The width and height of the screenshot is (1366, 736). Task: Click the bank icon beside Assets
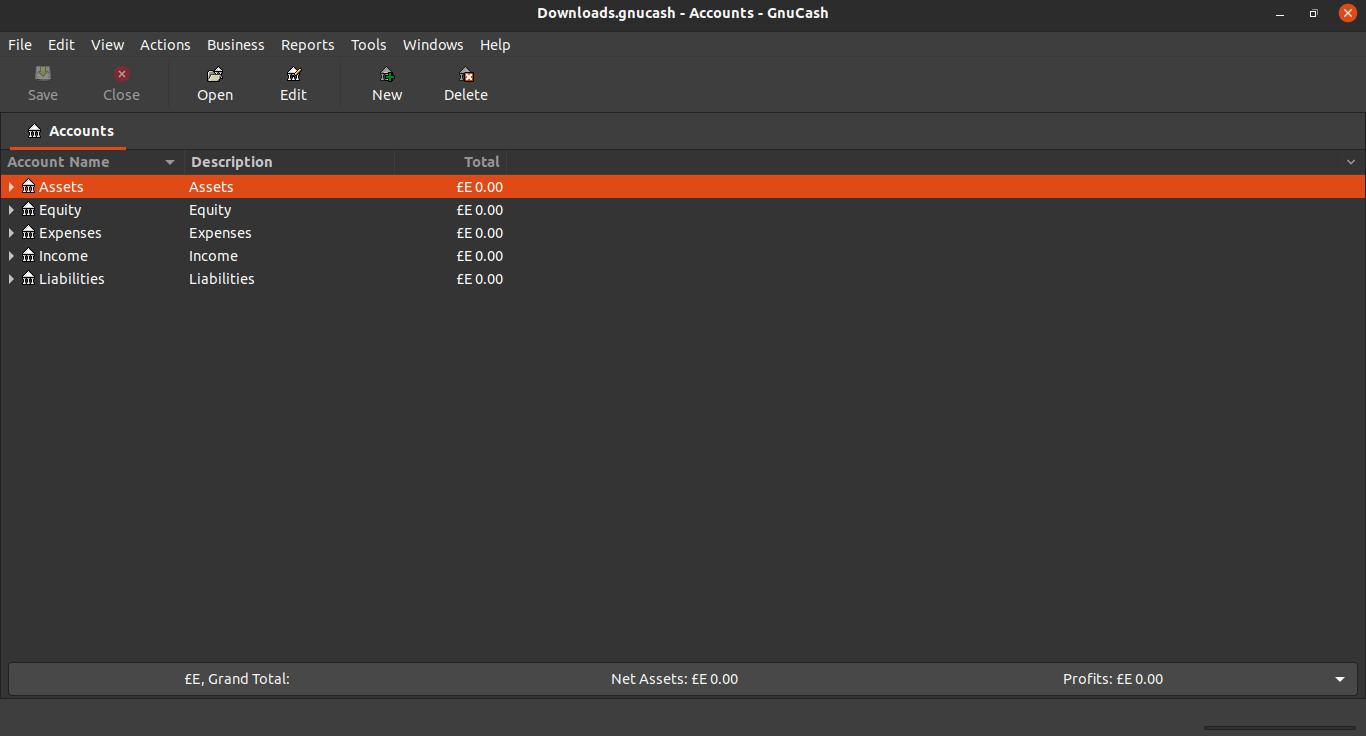(28, 187)
